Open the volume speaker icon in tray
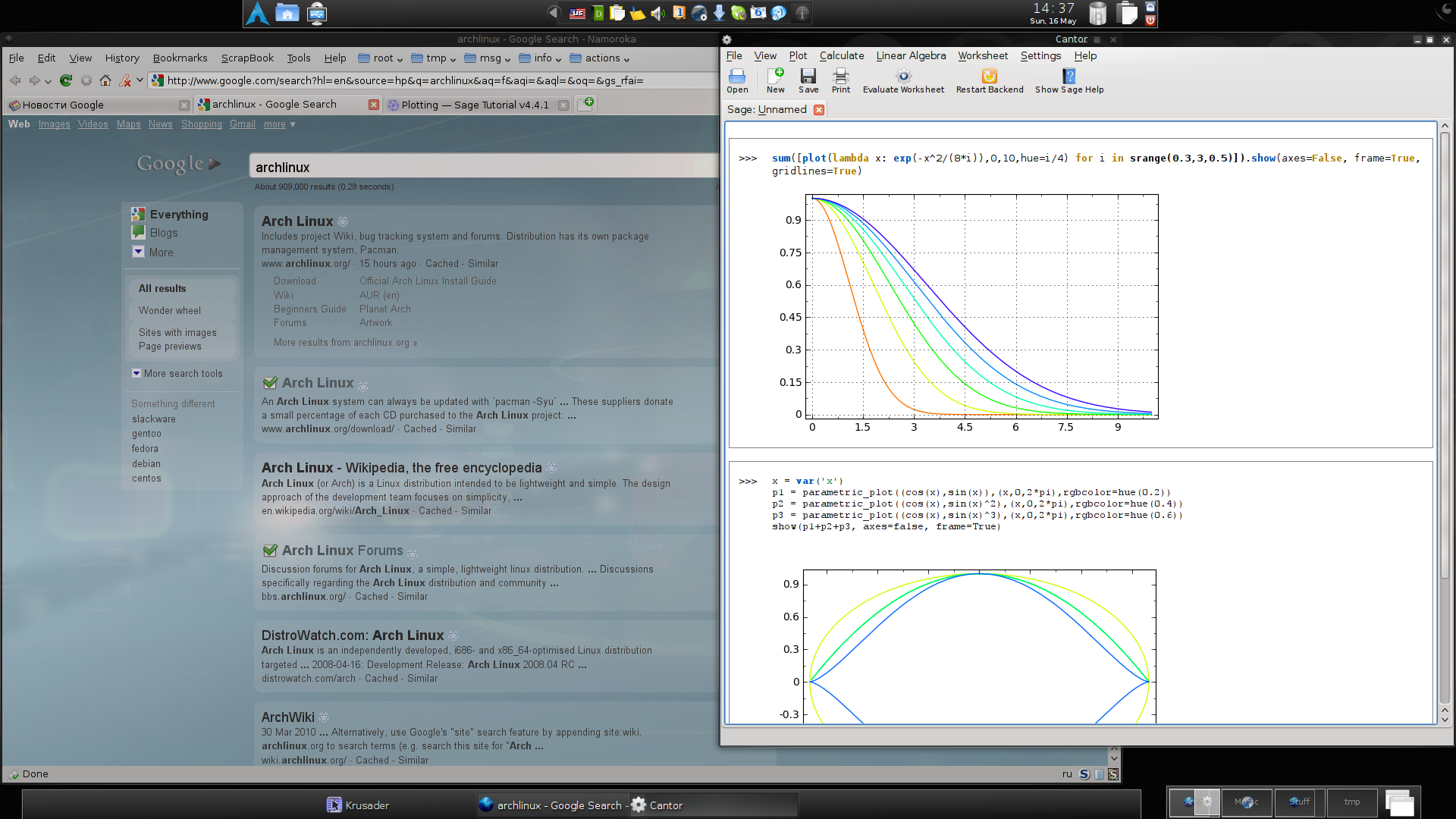 click(x=657, y=13)
